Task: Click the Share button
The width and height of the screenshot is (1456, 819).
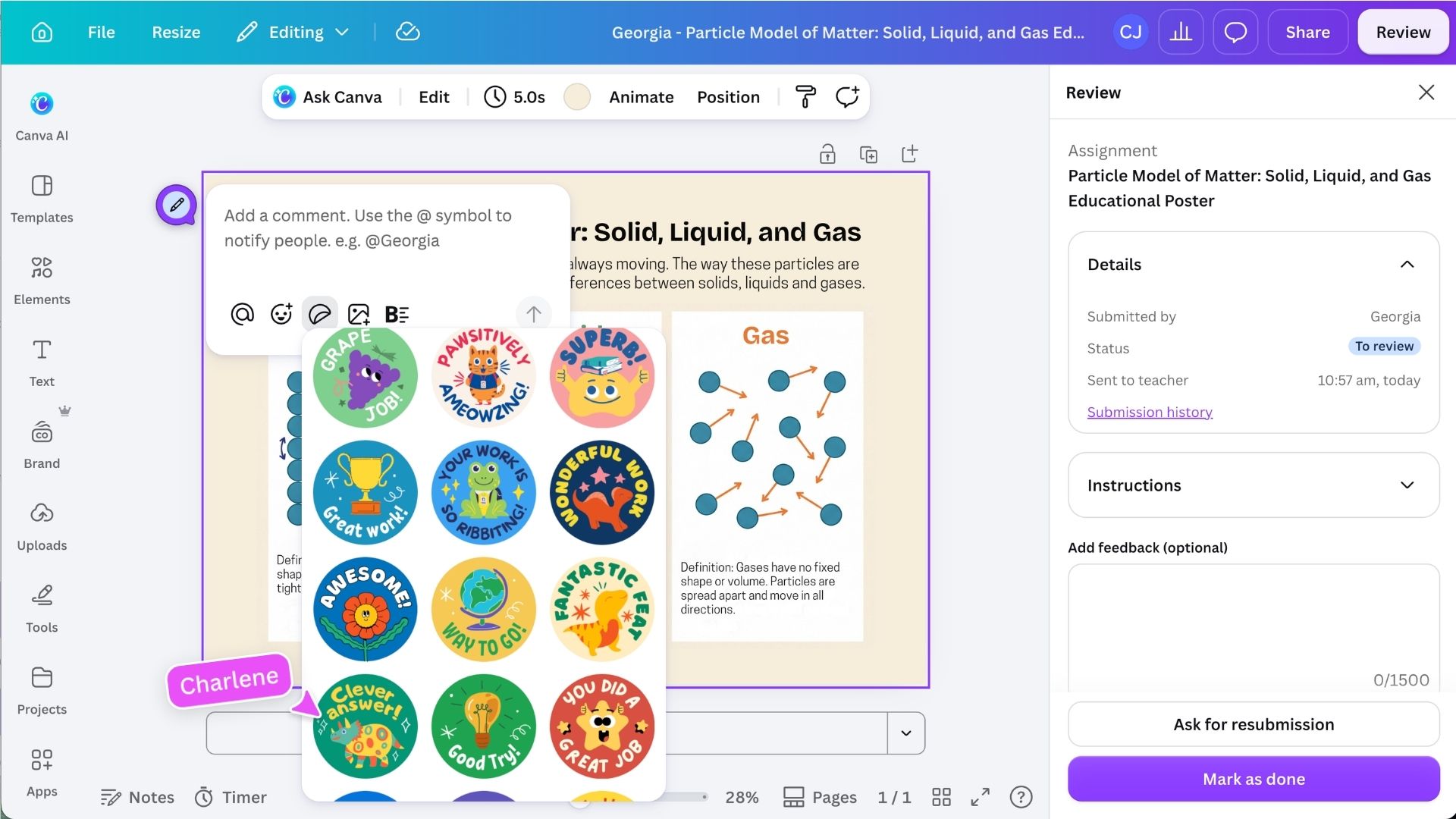Action: click(1307, 32)
